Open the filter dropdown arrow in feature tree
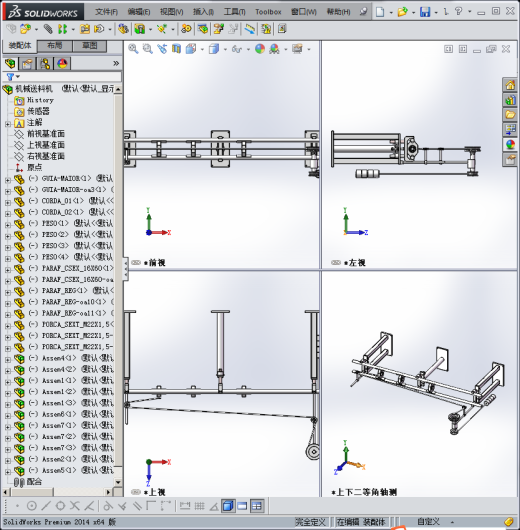520x530 pixels. [18, 77]
